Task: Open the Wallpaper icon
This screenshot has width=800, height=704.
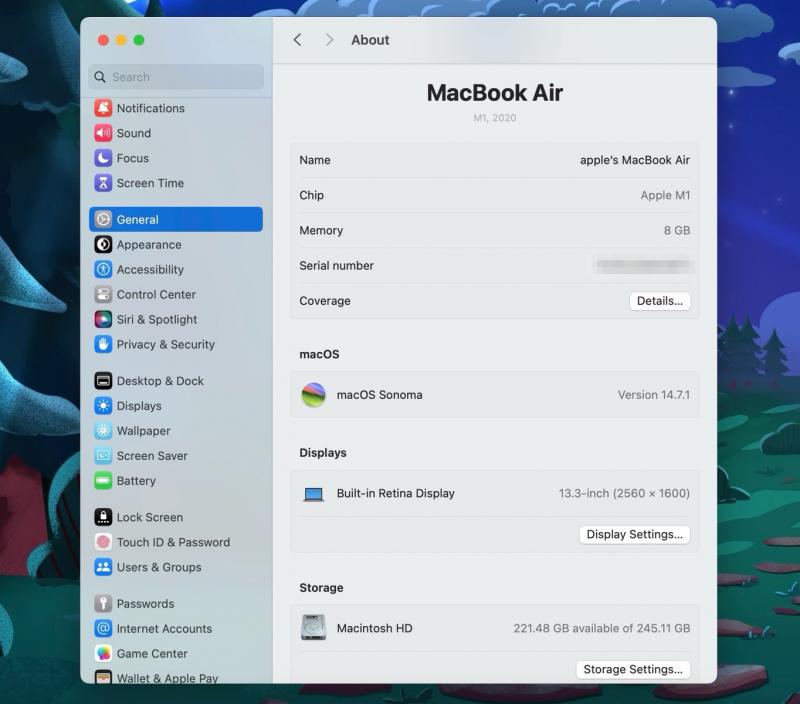Action: tap(103, 431)
